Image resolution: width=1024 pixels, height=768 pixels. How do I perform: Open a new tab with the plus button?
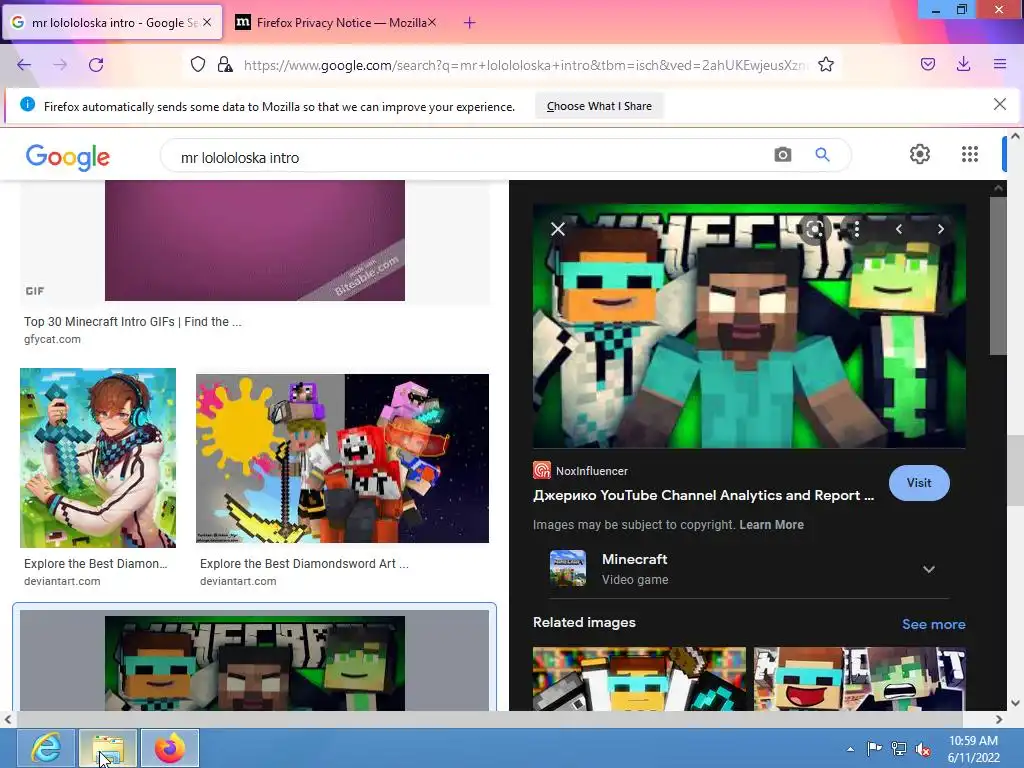(470, 23)
